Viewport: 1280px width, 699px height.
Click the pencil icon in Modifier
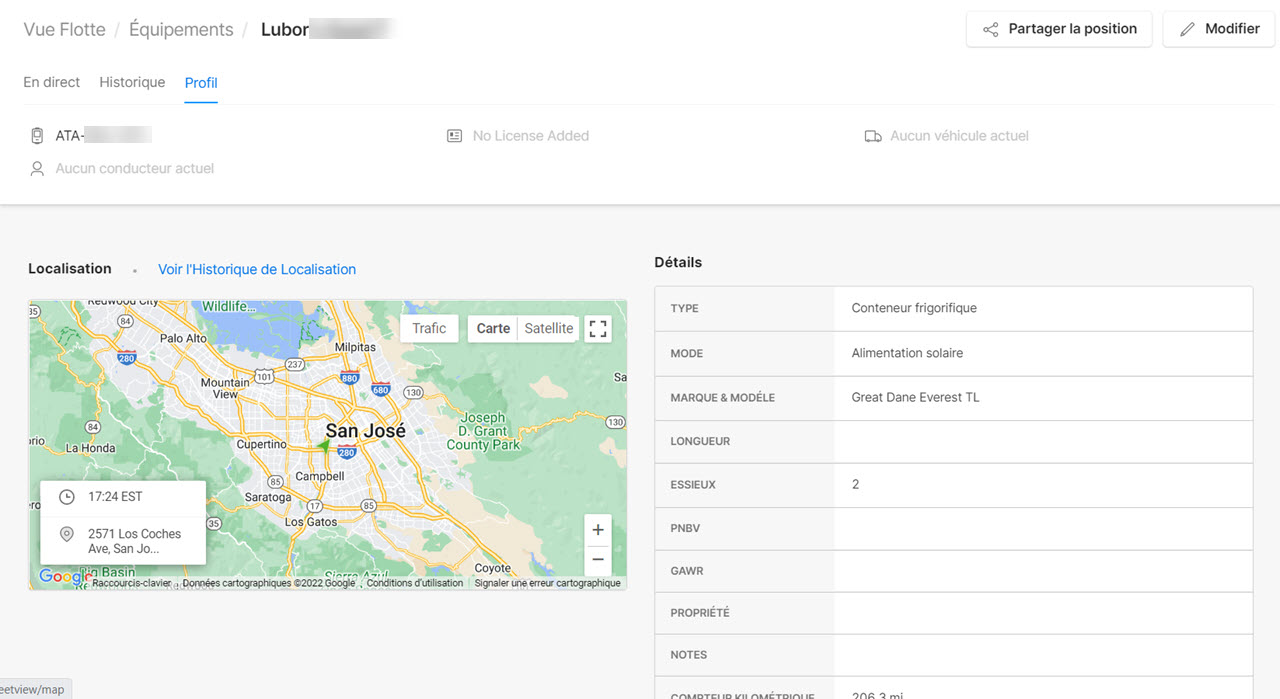[x=1187, y=29]
